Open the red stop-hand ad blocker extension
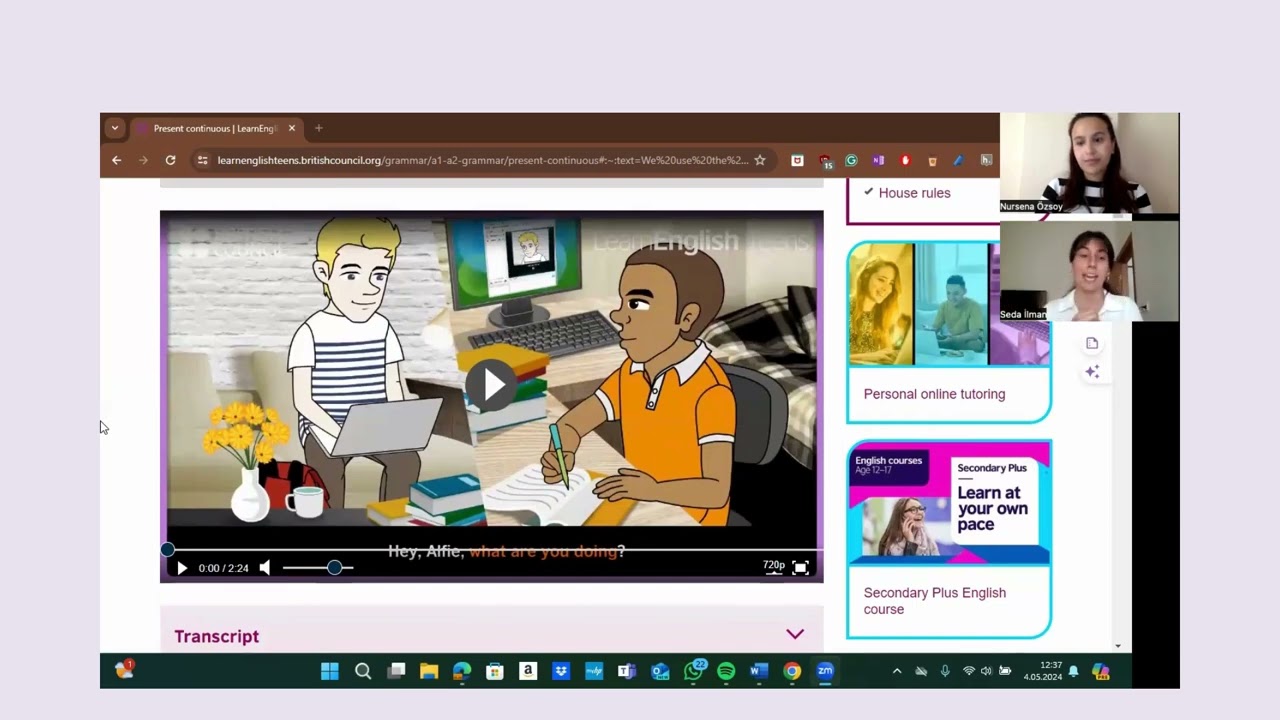The height and width of the screenshot is (720, 1280). [905, 160]
